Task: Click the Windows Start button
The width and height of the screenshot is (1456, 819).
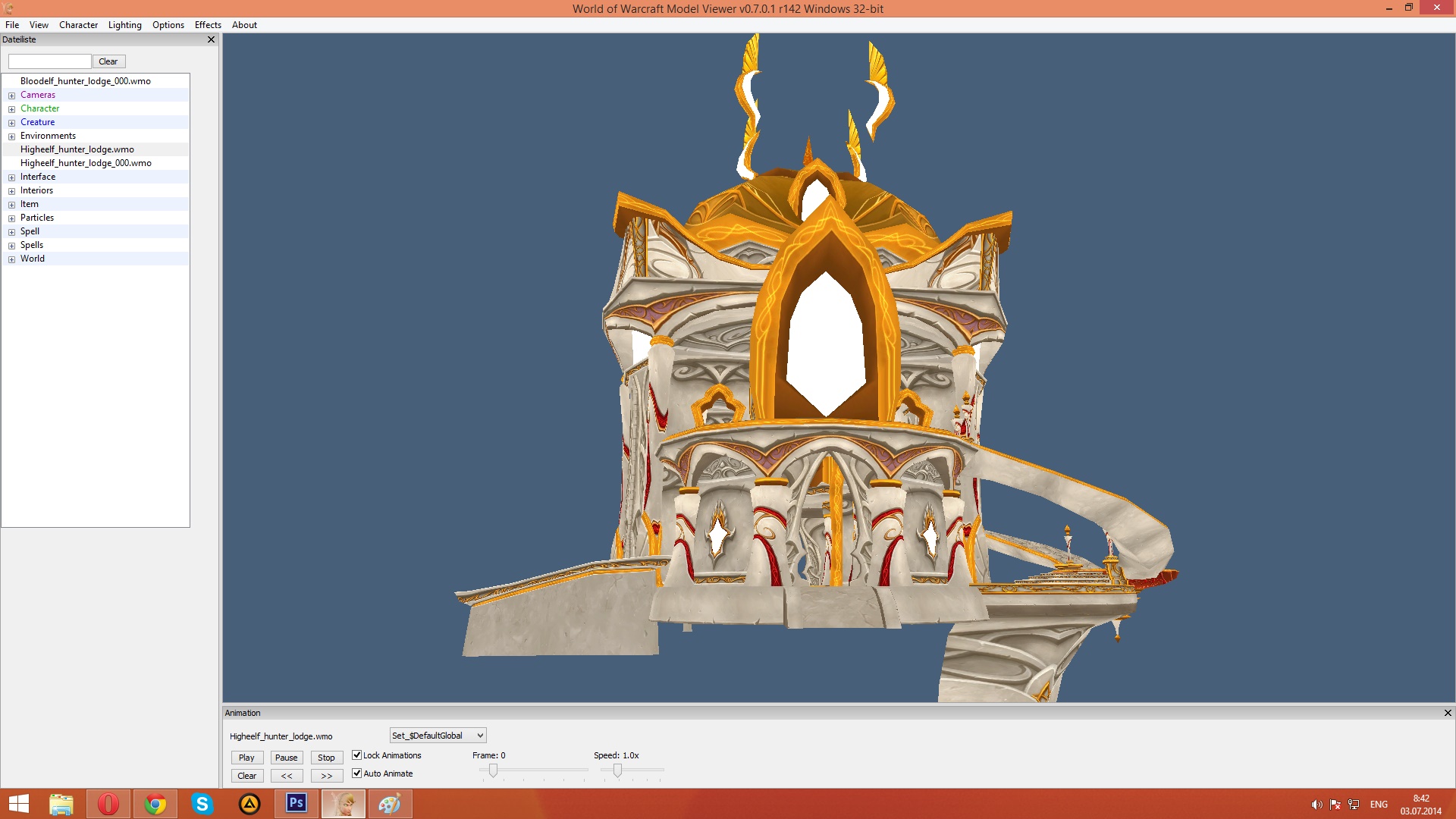Action: (19, 804)
